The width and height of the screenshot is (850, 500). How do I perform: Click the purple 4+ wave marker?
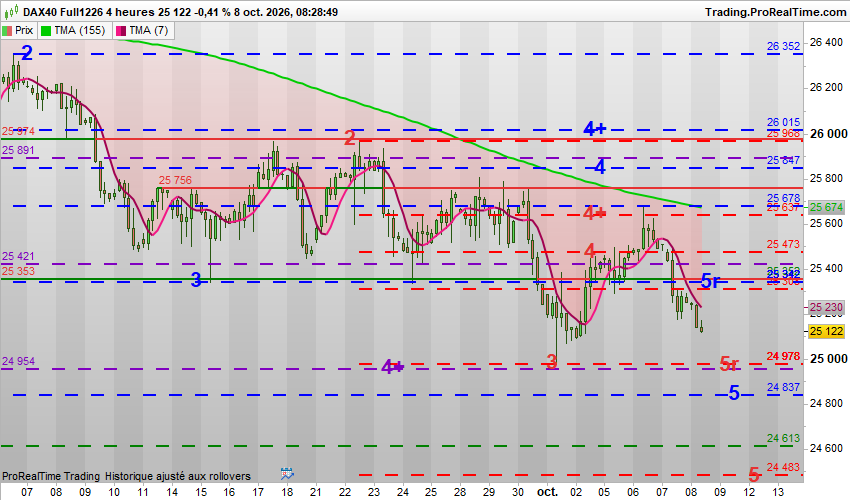pyautogui.click(x=392, y=367)
